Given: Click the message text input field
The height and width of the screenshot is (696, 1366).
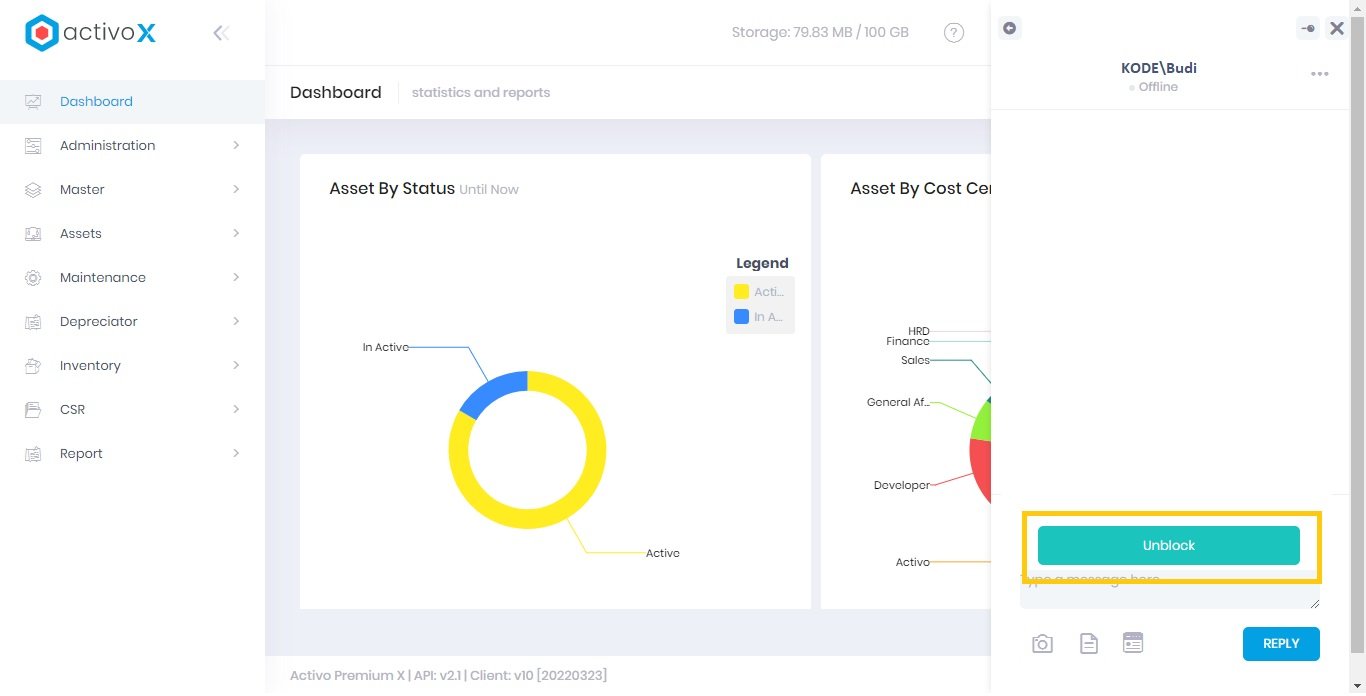Looking at the screenshot, I should [1168, 594].
